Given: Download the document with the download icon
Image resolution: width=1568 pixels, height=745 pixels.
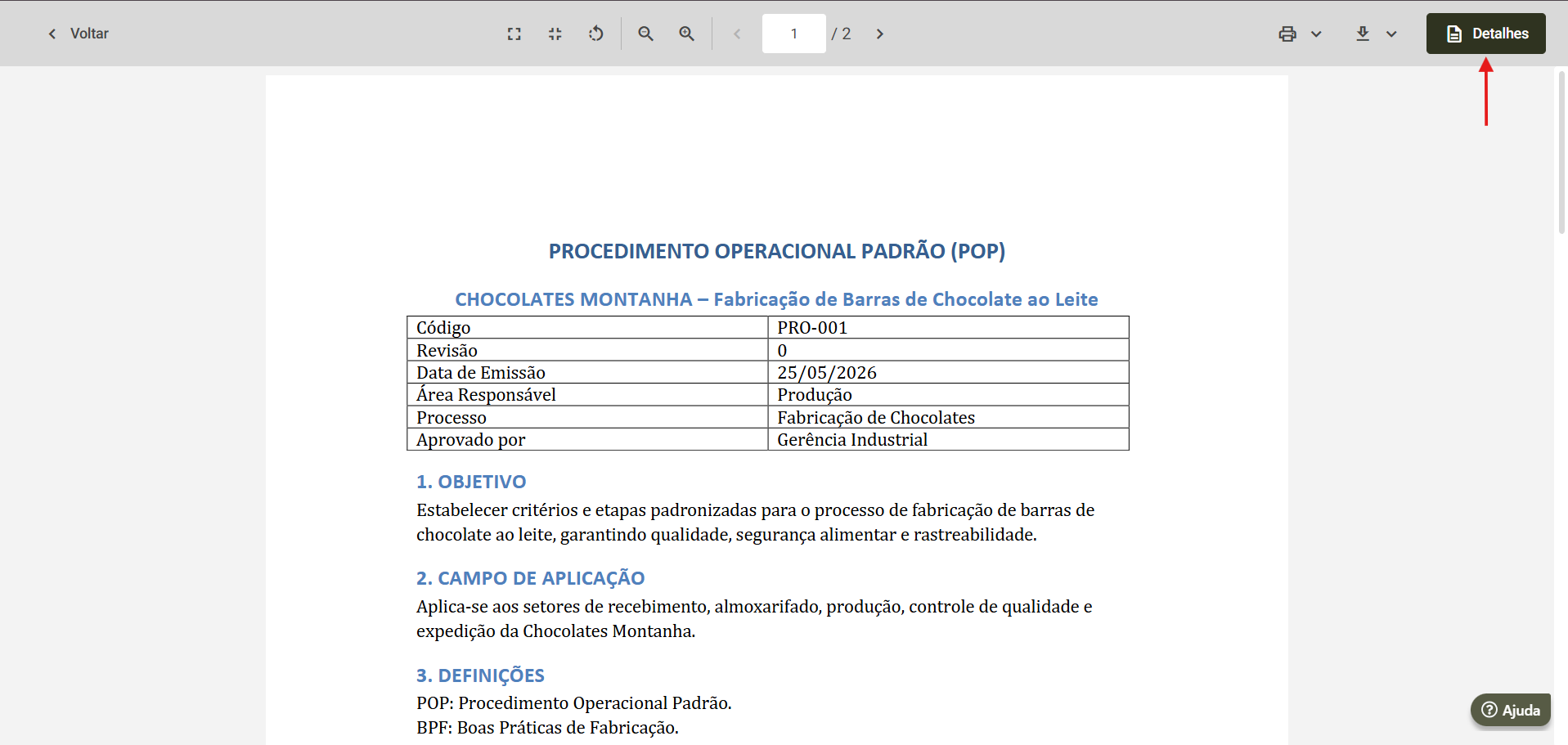Looking at the screenshot, I should click(x=1363, y=34).
